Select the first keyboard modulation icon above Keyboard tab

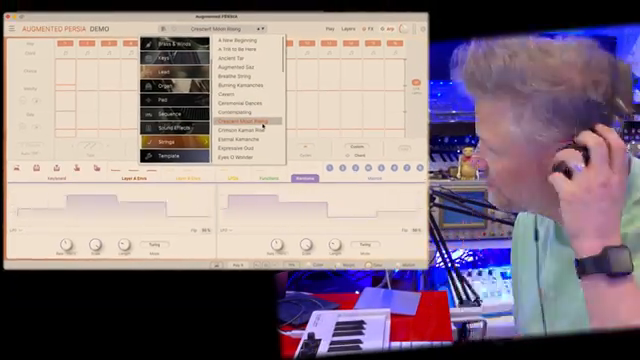(17, 168)
